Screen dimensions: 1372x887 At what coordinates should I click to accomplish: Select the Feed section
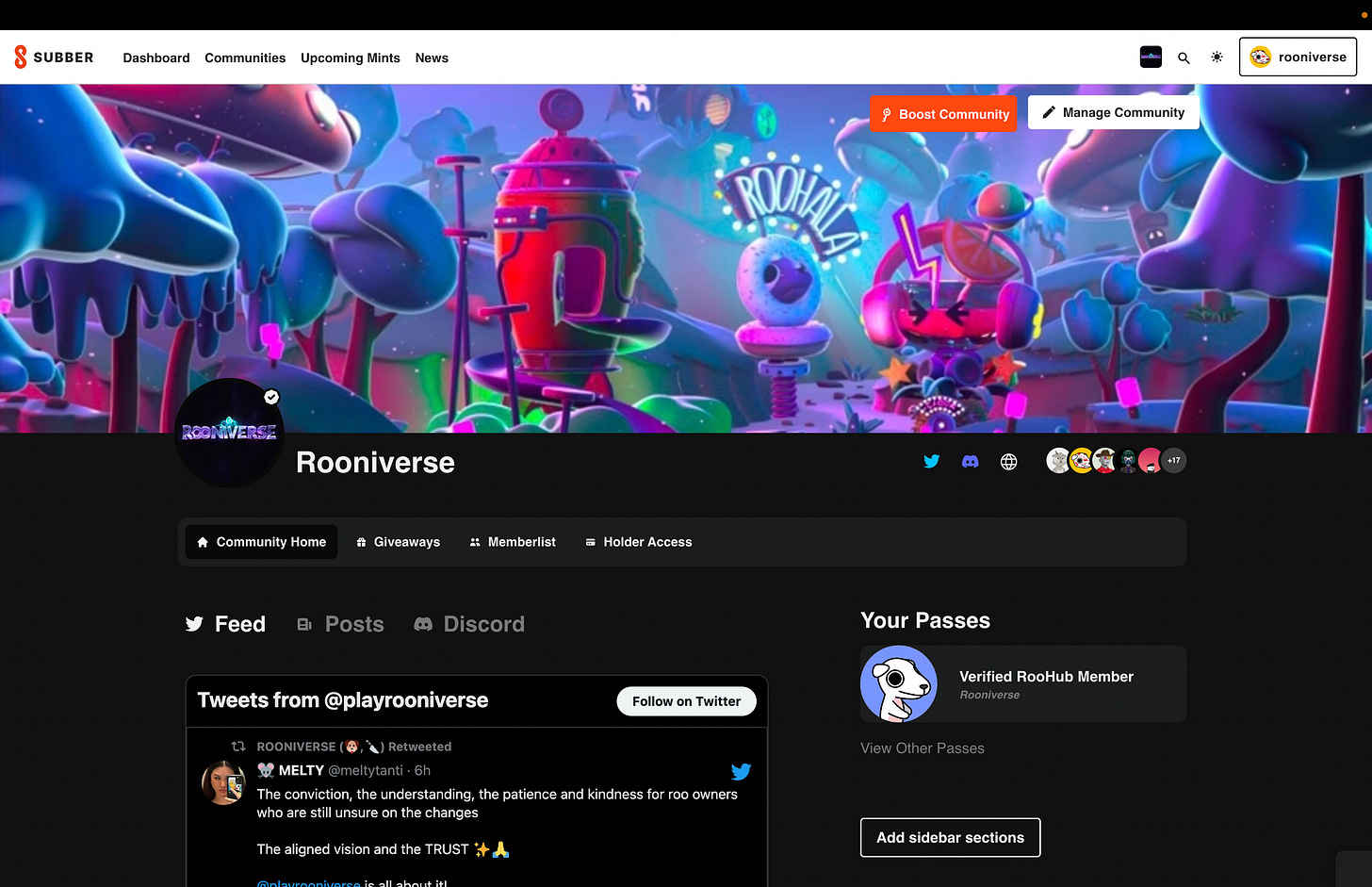pyautogui.click(x=225, y=624)
